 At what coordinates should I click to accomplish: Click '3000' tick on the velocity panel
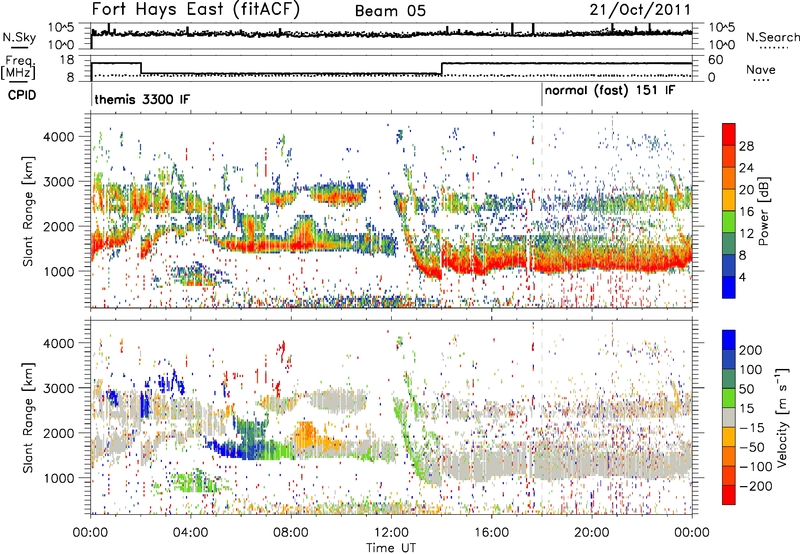[58, 388]
